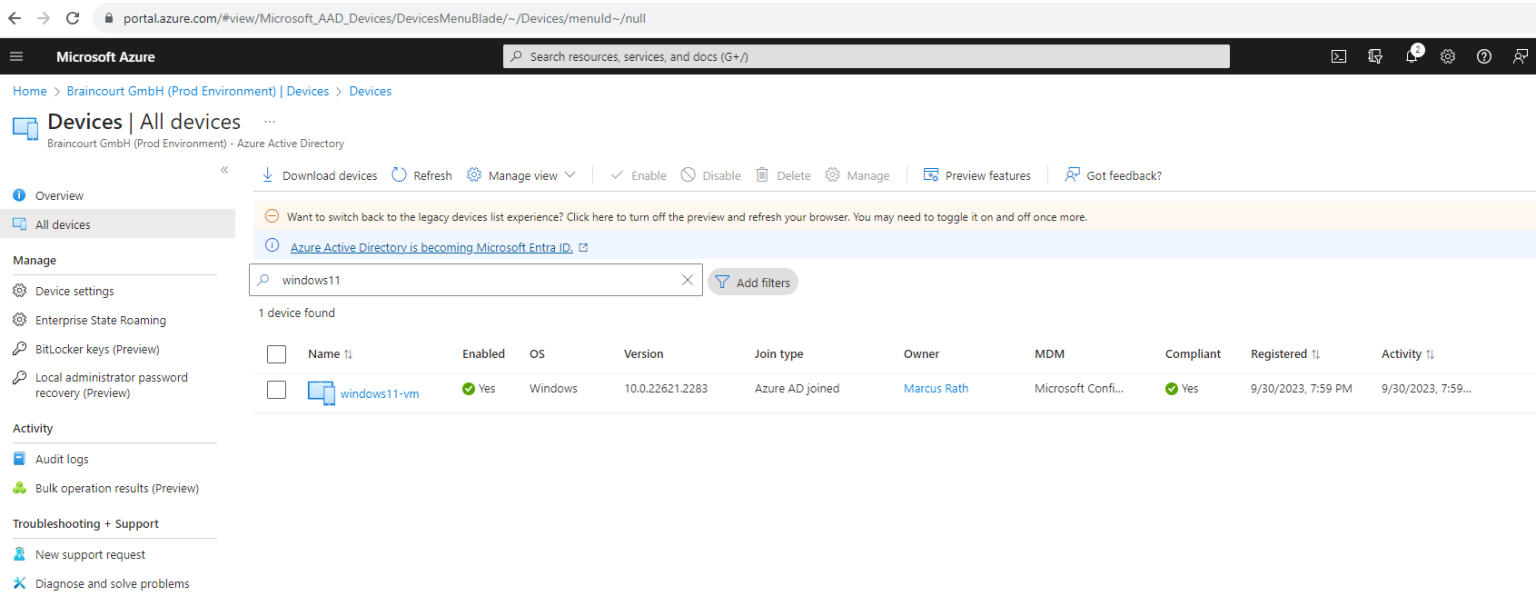Check the header select-all checkbox
Viewport: 1536px width, 616px height.
pyautogui.click(x=276, y=354)
